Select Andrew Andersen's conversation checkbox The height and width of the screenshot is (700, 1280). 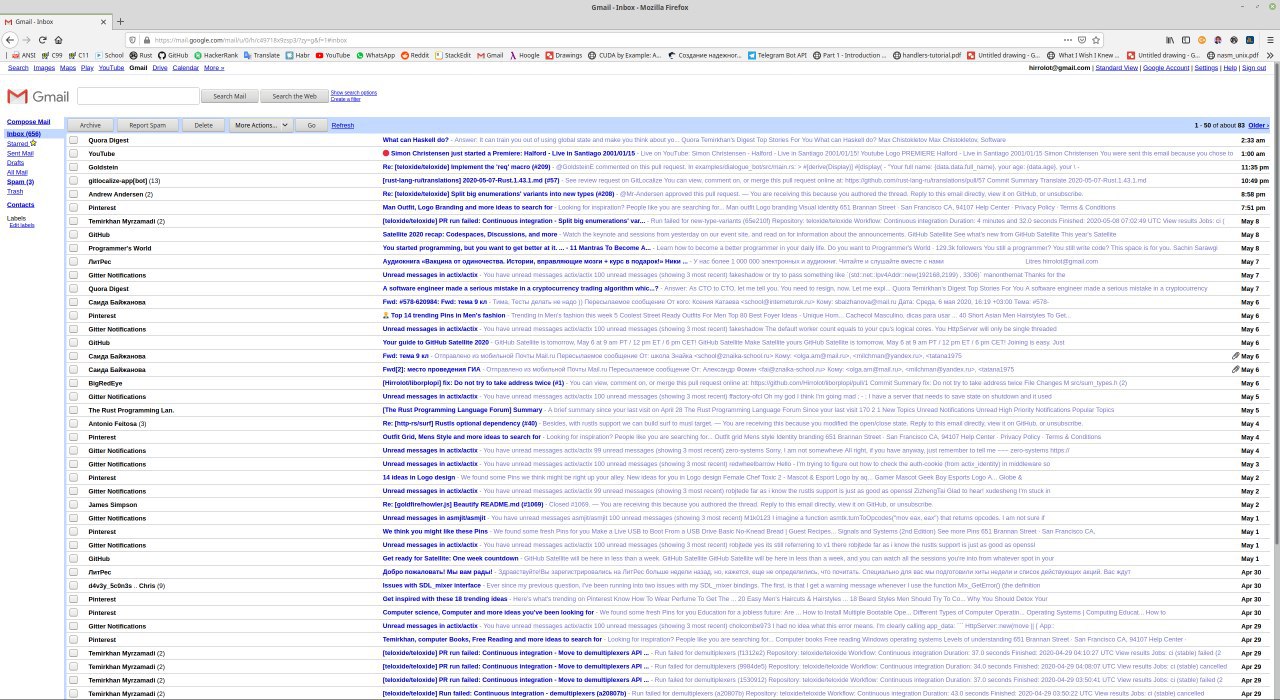[x=73, y=194]
